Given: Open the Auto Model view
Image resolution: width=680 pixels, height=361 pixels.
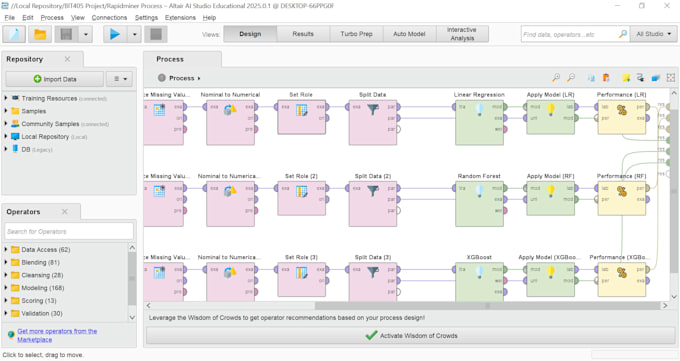Looking at the screenshot, I should tap(409, 34).
